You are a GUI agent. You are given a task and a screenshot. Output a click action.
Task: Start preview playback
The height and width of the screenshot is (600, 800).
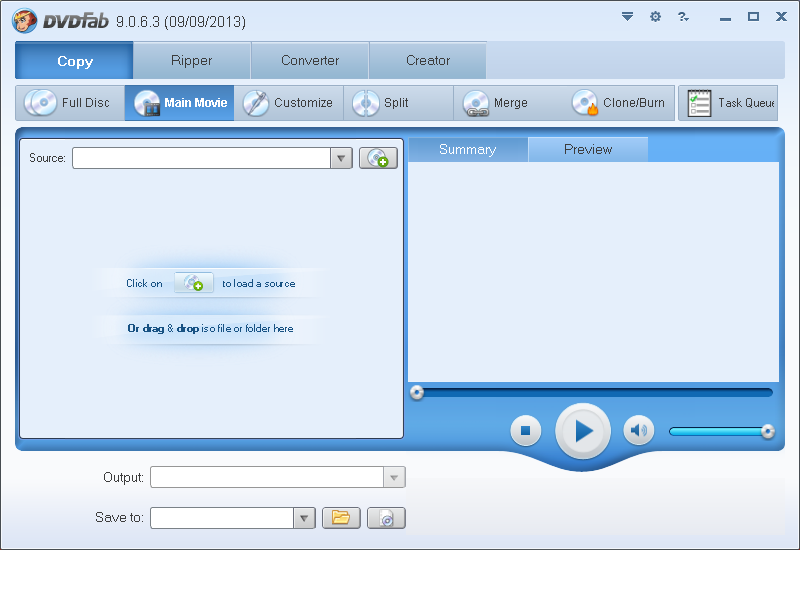(583, 431)
